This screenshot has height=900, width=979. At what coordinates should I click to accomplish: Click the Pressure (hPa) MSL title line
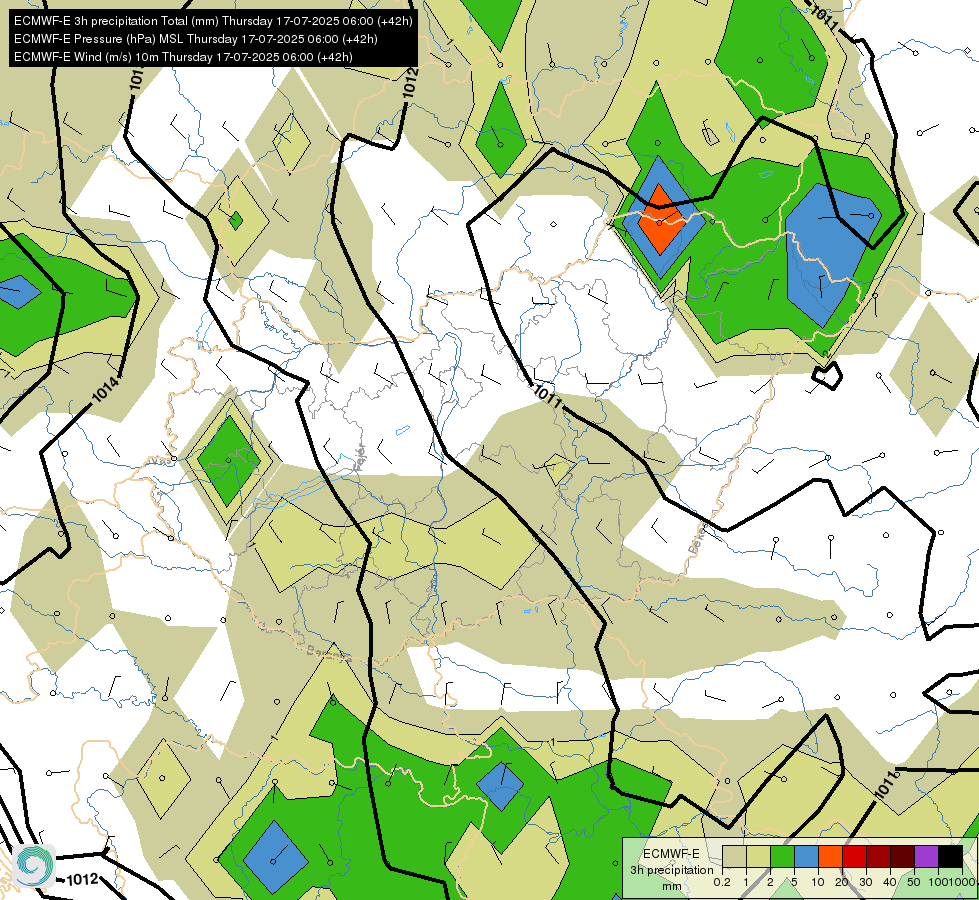(x=195, y=39)
